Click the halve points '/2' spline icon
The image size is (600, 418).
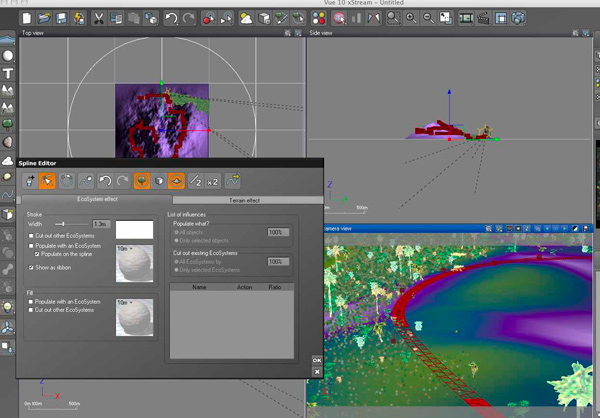[194, 182]
